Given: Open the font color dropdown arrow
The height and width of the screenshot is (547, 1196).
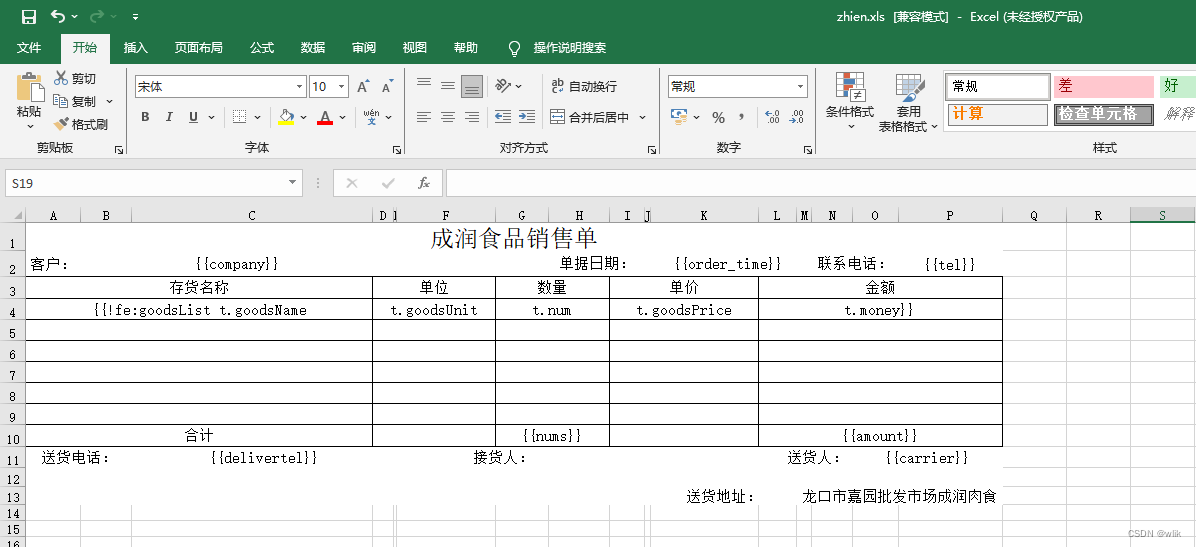Looking at the screenshot, I should pyautogui.click(x=342, y=117).
